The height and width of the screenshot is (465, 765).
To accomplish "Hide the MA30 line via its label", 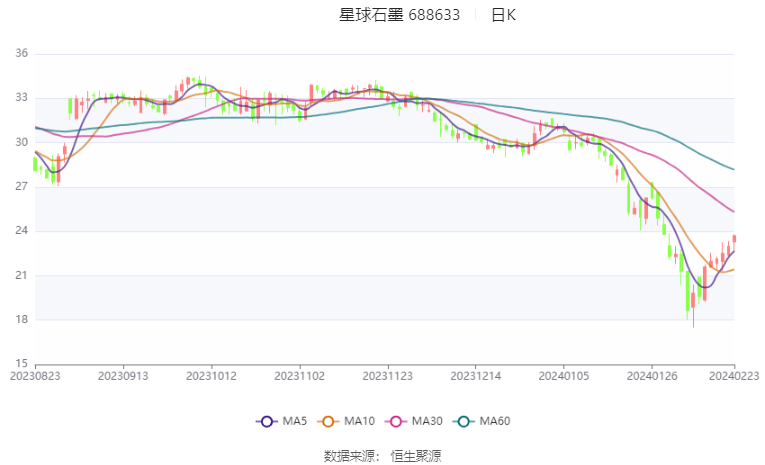I will click(427, 421).
